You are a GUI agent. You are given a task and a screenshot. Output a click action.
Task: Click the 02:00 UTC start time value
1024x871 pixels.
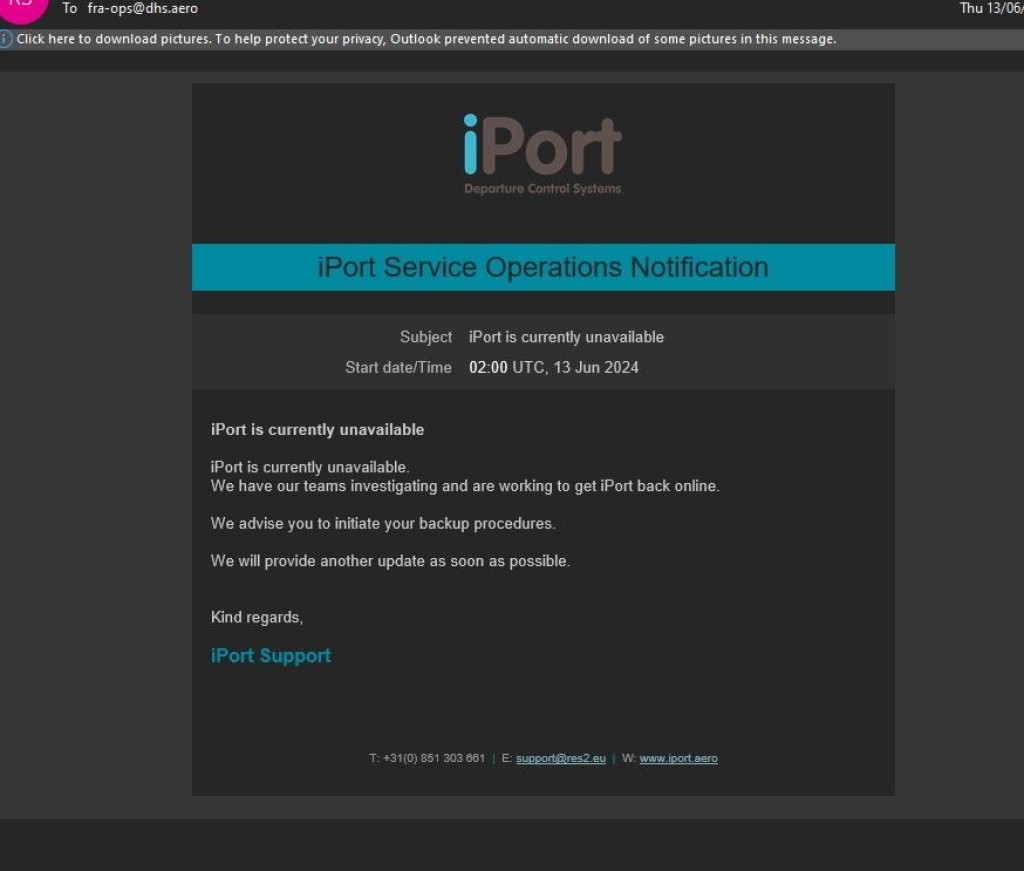tap(553, 367)
